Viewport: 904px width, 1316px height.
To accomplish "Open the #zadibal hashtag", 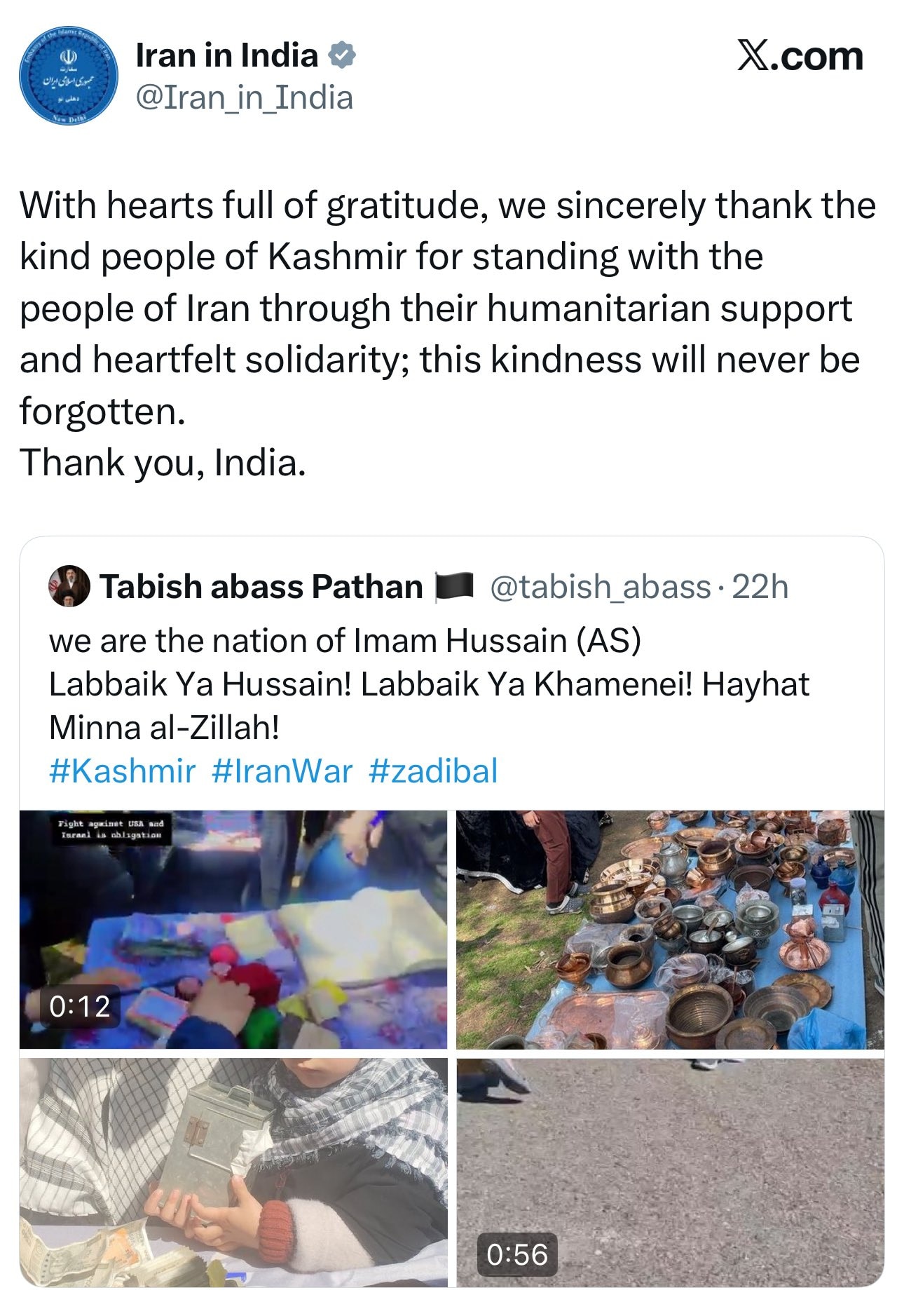I will [x=433, y=771].
